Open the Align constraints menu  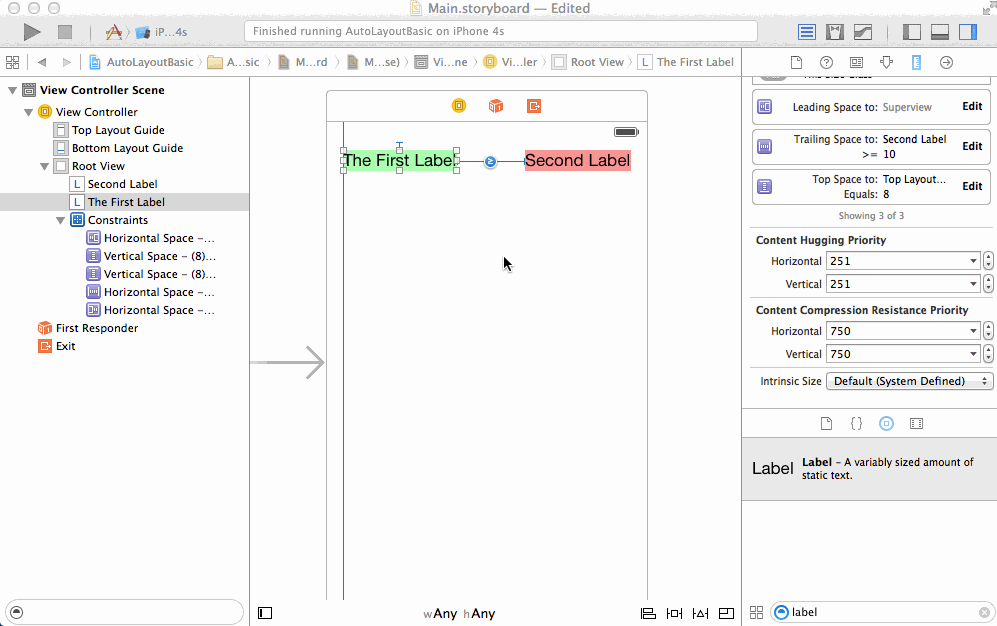(x=648, y=613)
